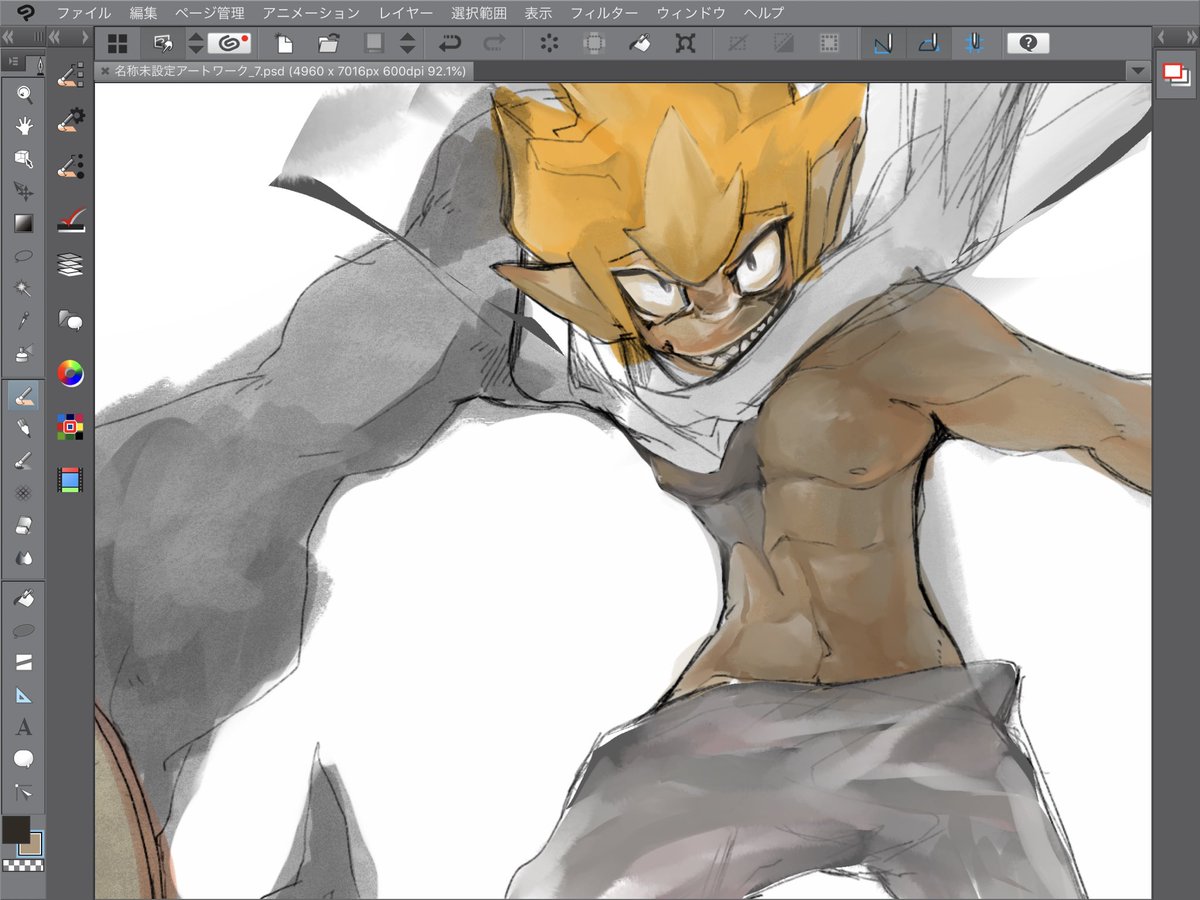1200x900 pixels.
Task: Select the Zoom magnifier tool
Action: (23, 94)
